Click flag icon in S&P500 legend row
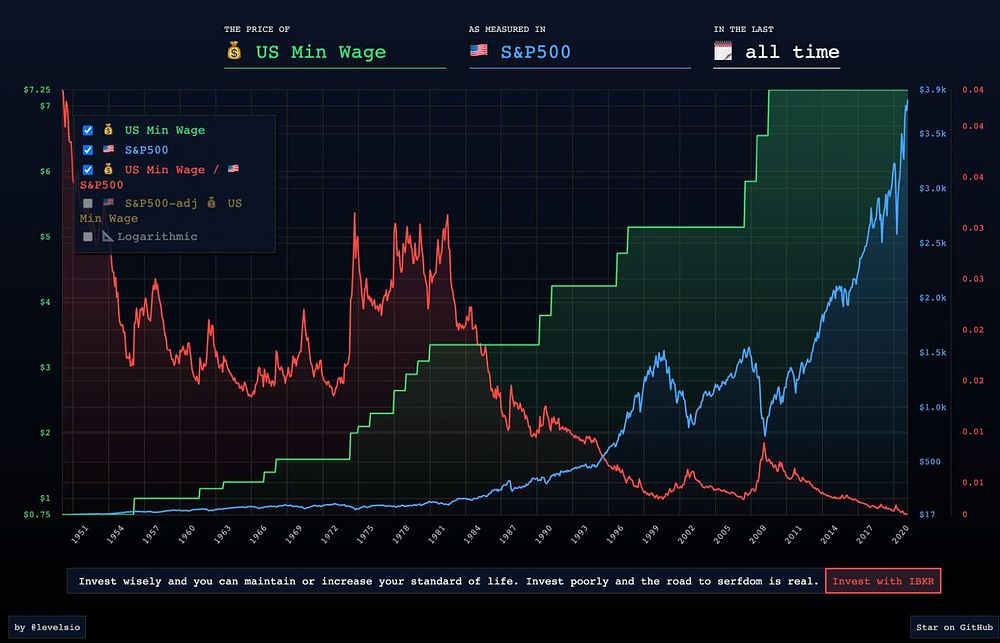Viewport: 1000px width, 643px height. 108,149
